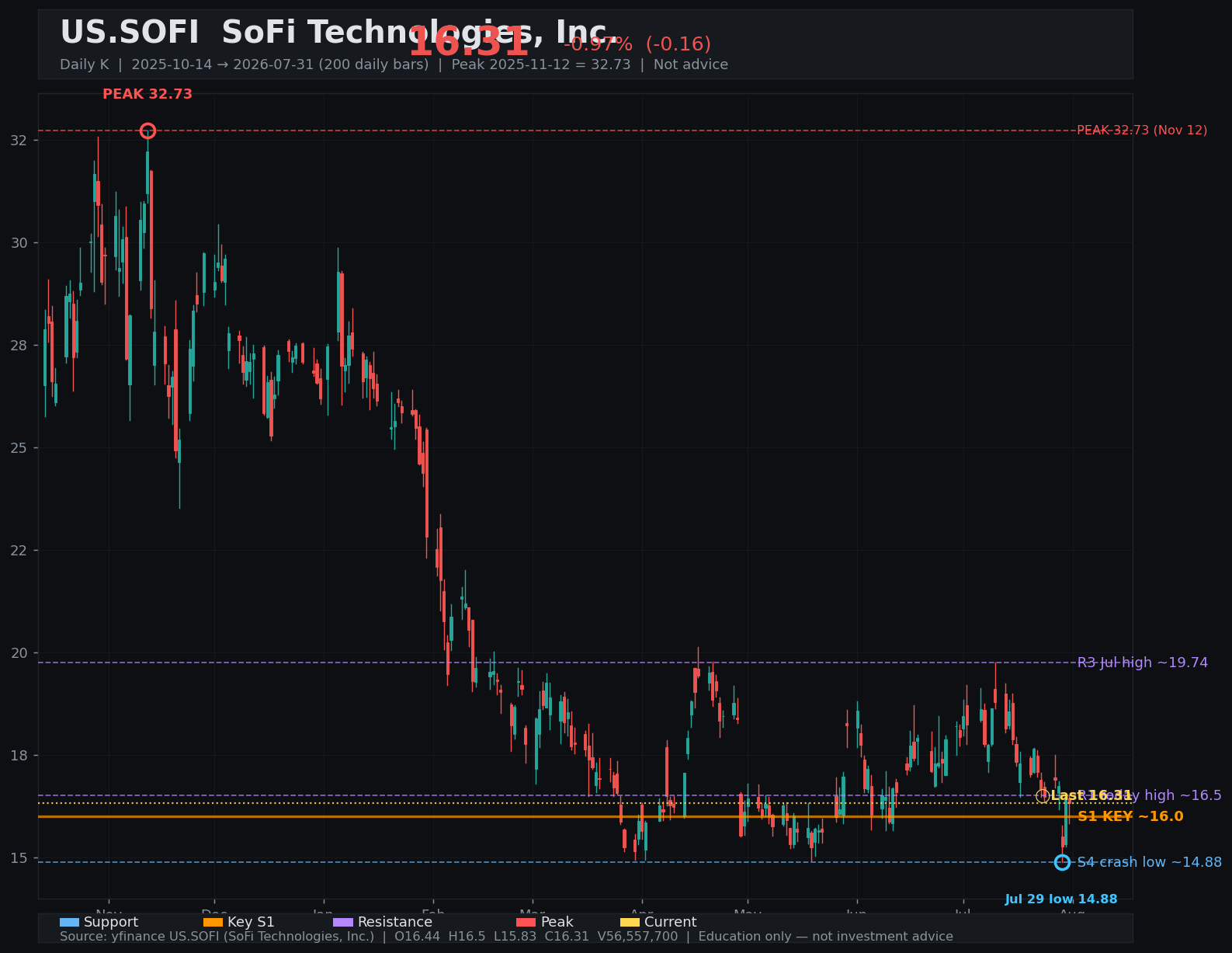Screen dimensions: 1232x953
Task: Click the "PEAK 32.73 (Nov 12)" line label
Action: [x=1142, y=130]
